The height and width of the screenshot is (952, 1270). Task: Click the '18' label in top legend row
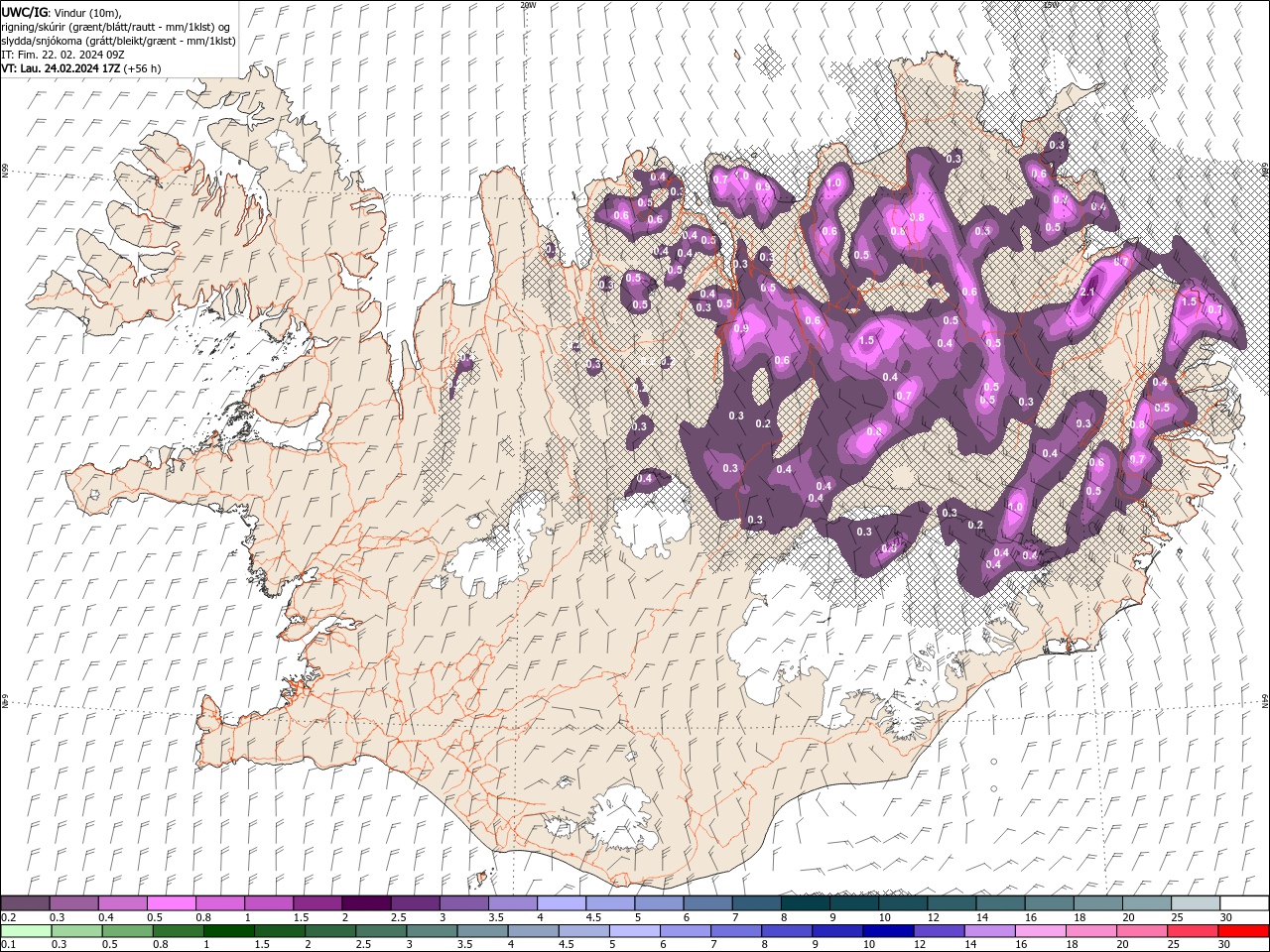coord(1079,918)
